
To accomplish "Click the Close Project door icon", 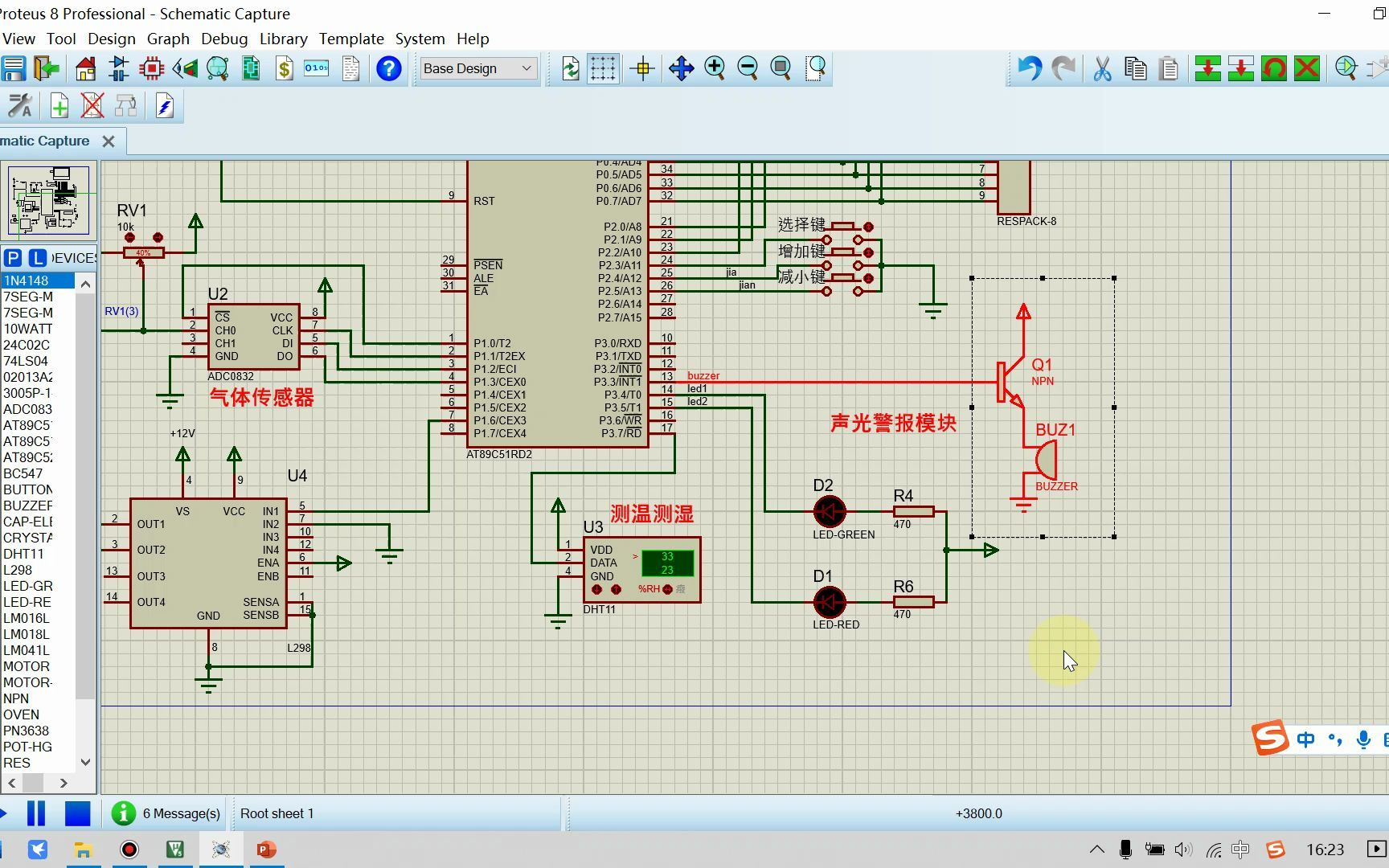I will point(47,68).
